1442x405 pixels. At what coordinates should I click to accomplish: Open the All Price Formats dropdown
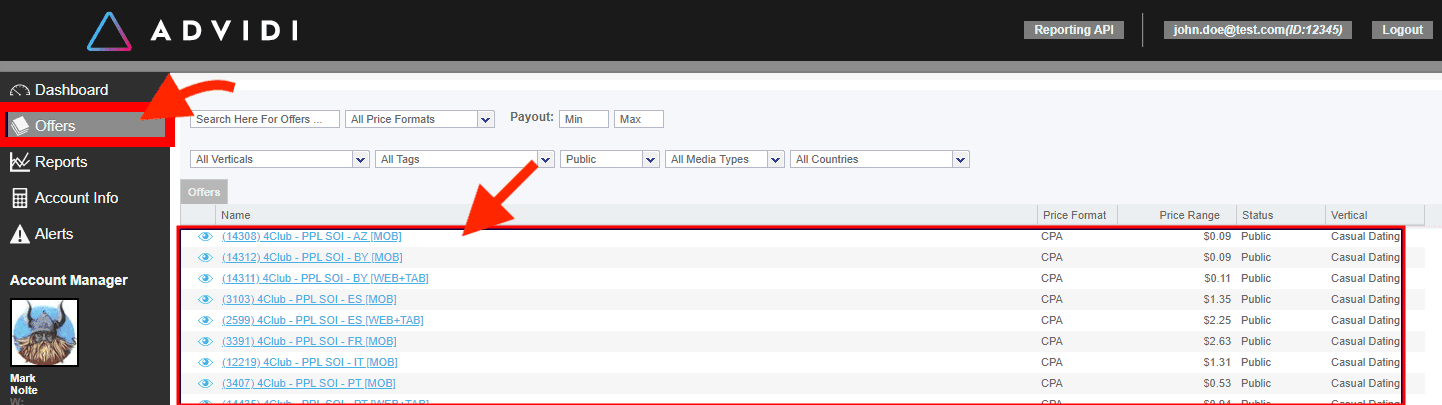pyautogui.click(x=420, y=119)
